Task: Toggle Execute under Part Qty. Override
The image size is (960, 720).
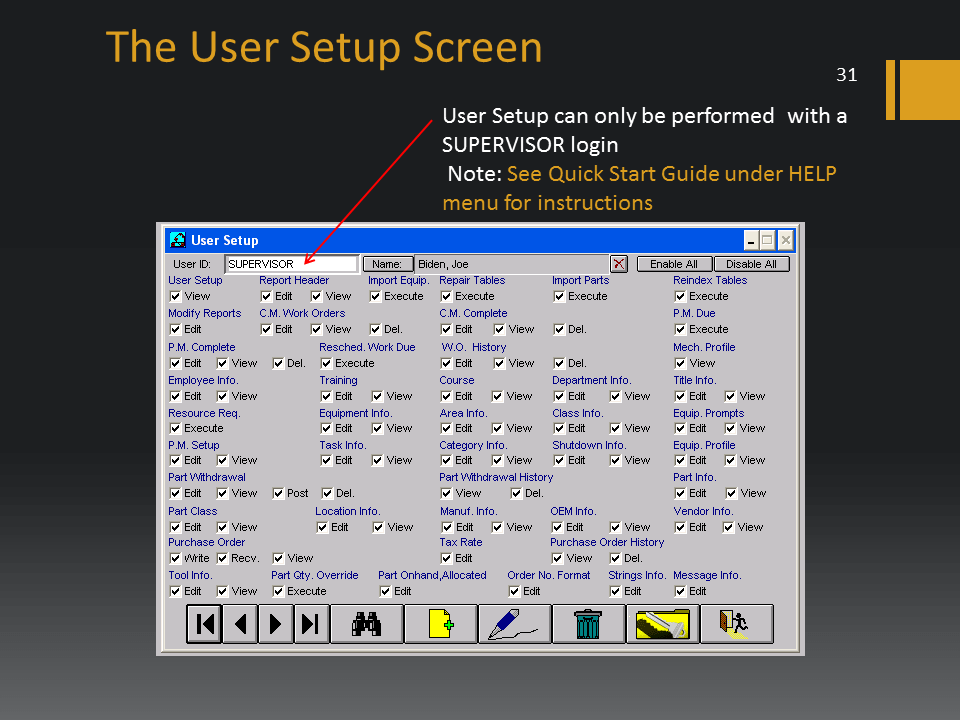Action: [279, 591]
